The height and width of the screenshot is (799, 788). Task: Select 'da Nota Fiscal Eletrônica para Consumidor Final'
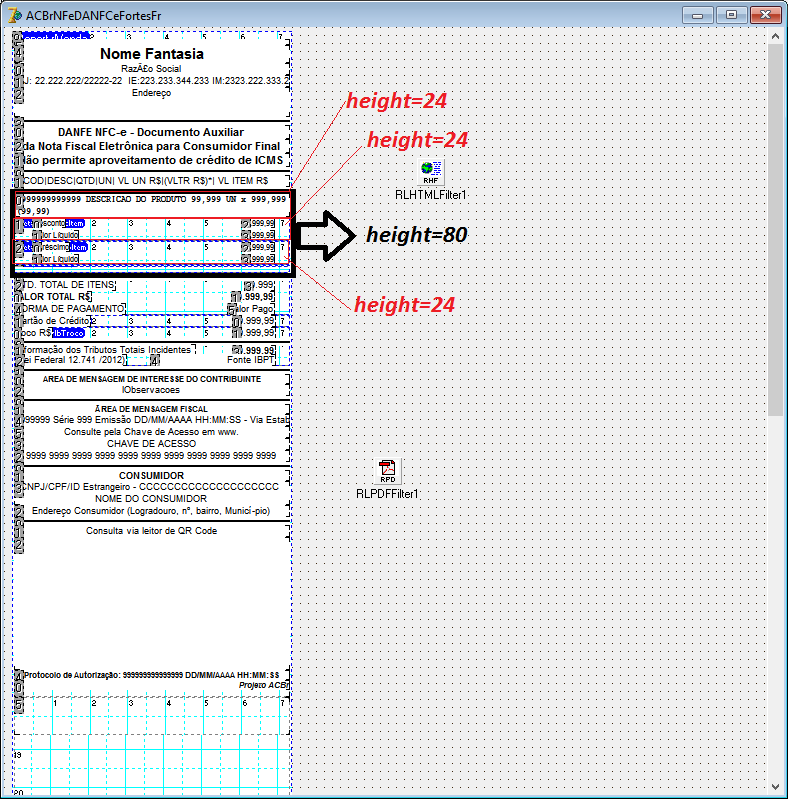pos(151,146)
